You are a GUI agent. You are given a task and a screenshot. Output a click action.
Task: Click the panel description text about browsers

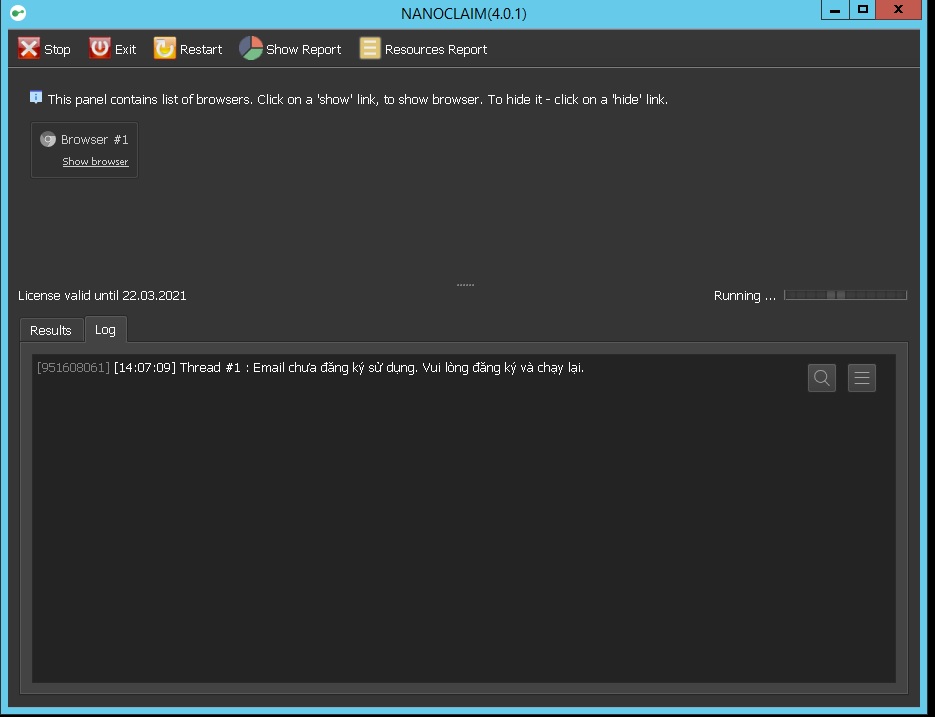coord(358,100)
